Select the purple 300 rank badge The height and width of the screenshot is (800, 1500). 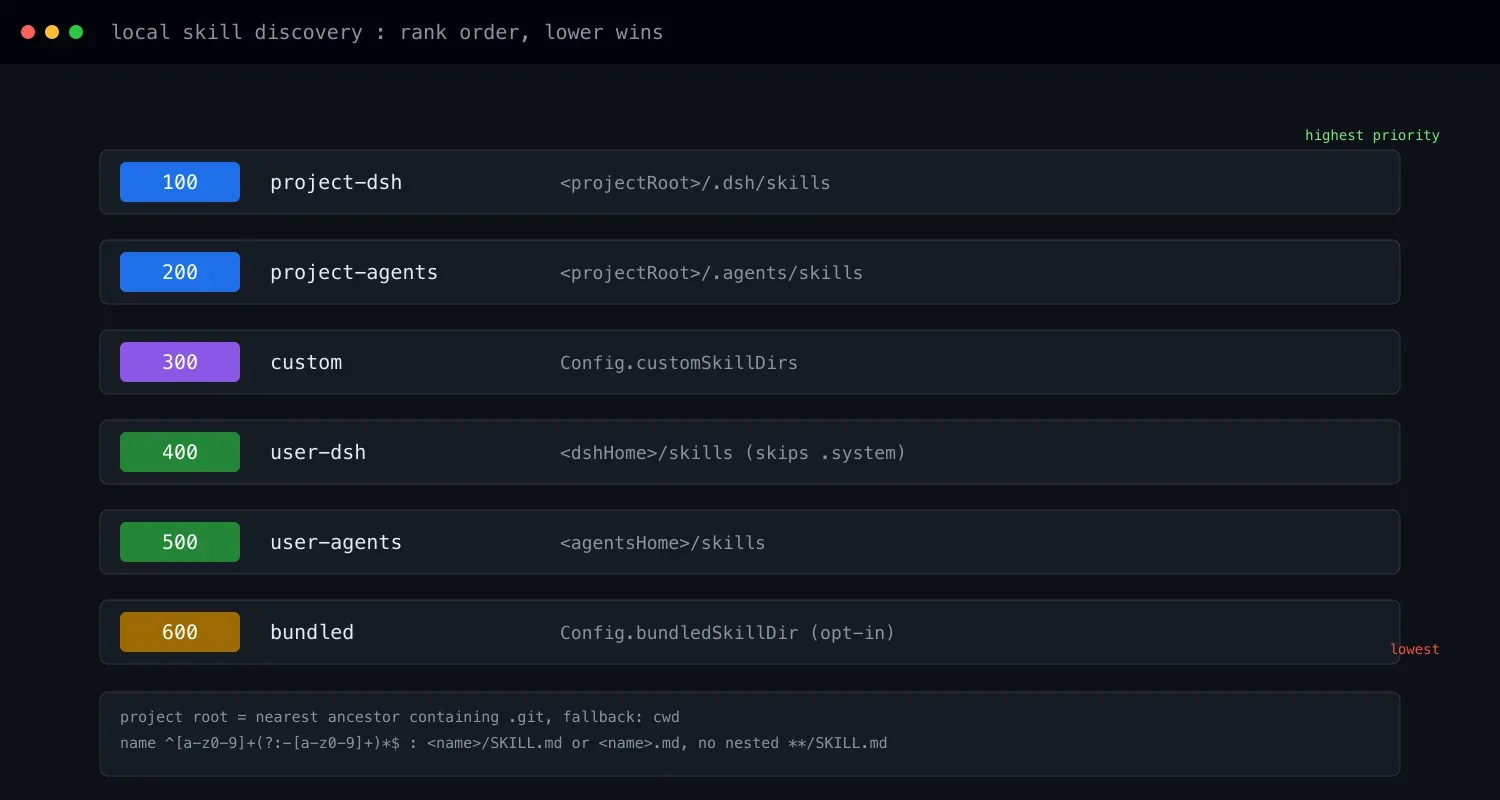point(180,362)
